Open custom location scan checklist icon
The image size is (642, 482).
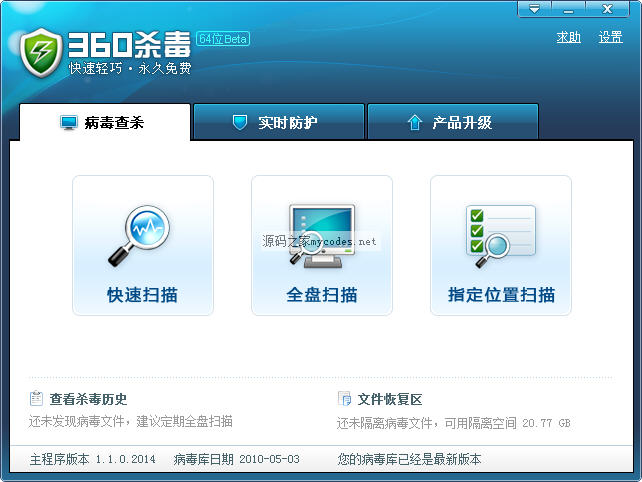point(501,236)
